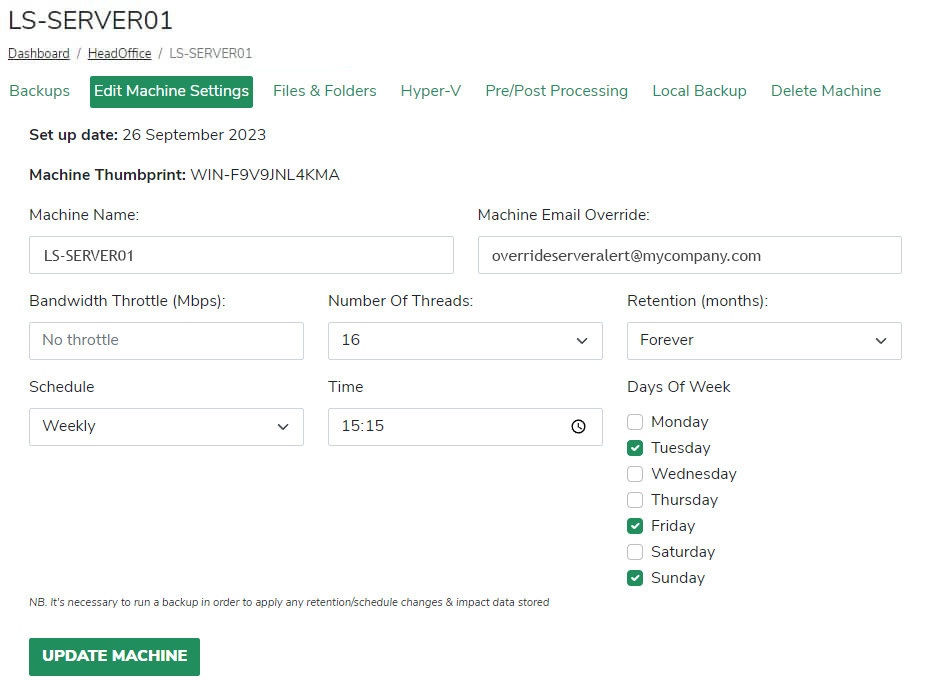Uncheck the Tuesday checkbox

(635, 448)
